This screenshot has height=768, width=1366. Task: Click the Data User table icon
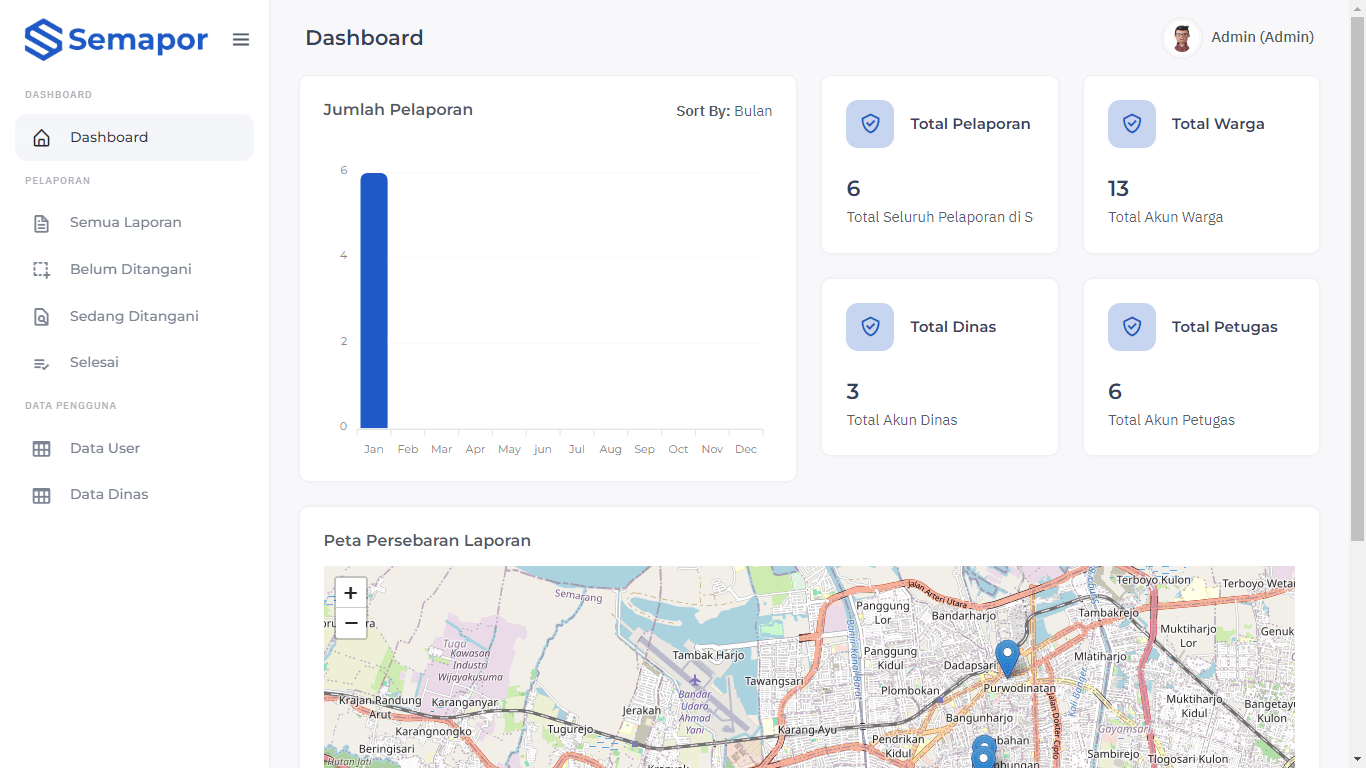coord(41,449)
